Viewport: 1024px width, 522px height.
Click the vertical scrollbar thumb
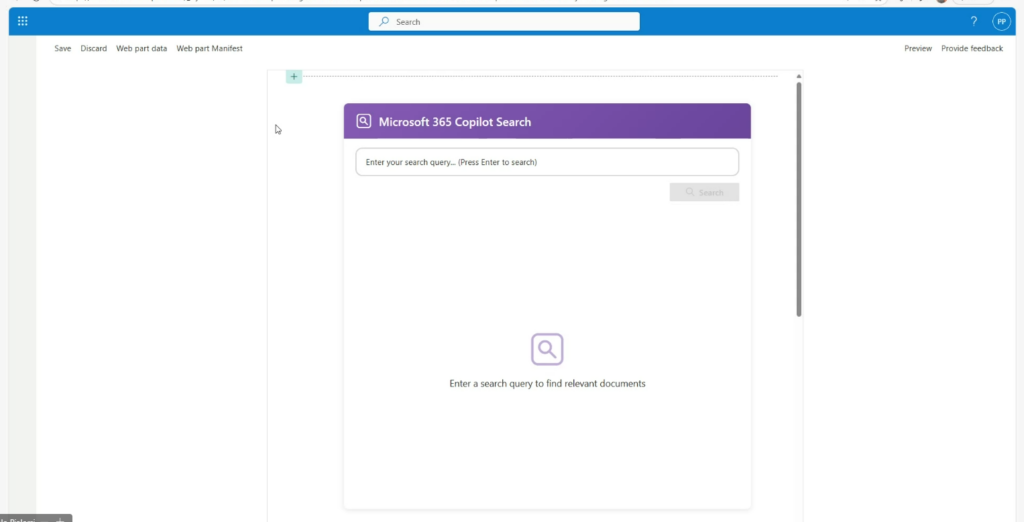point(799,199)
